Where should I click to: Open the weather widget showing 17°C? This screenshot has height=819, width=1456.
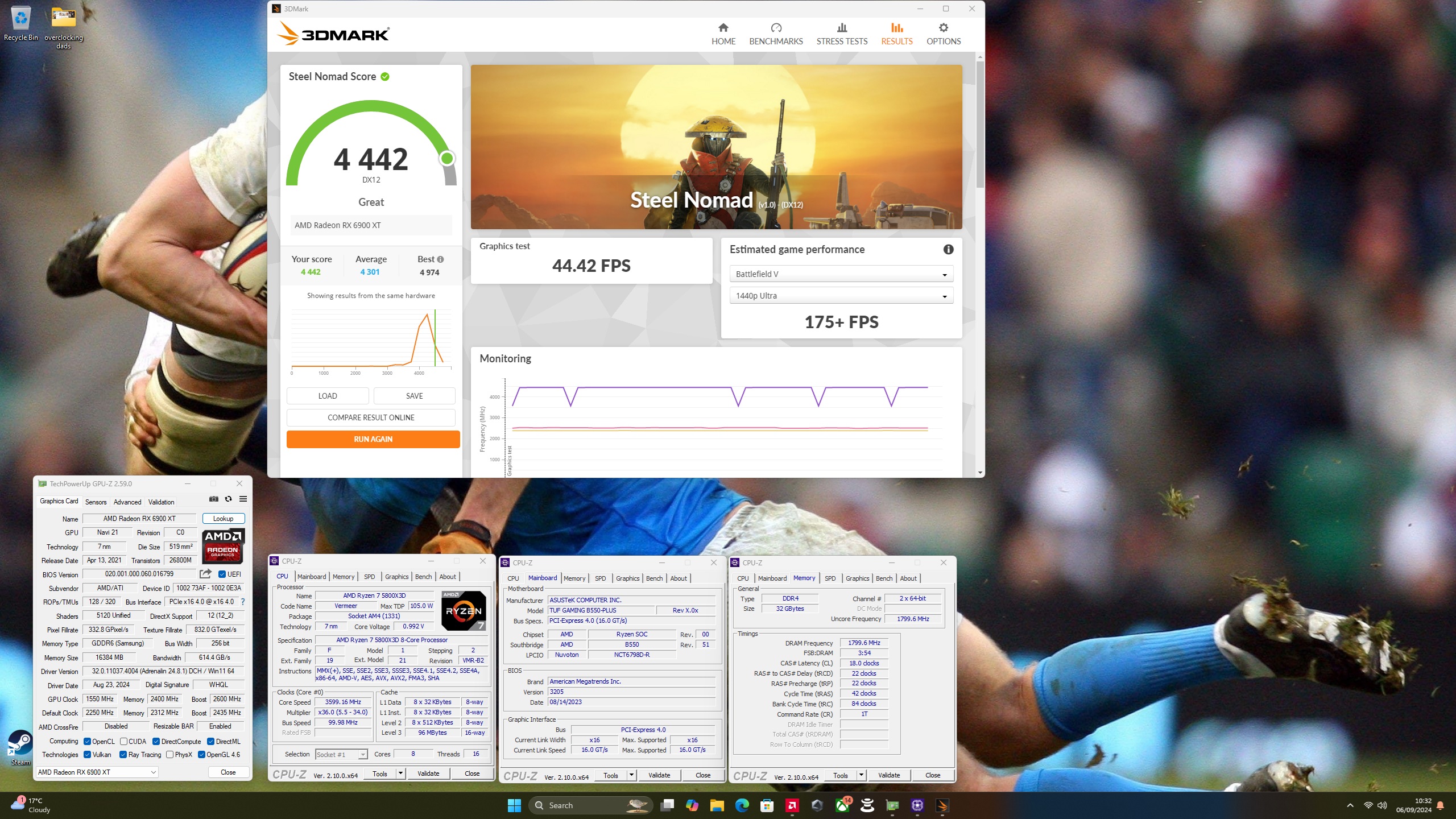tap(31, 805)
